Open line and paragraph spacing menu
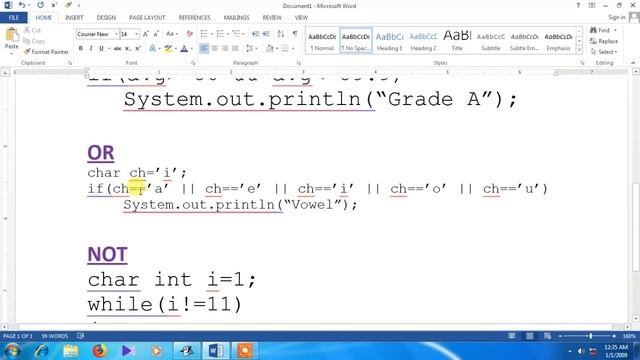 250,49
